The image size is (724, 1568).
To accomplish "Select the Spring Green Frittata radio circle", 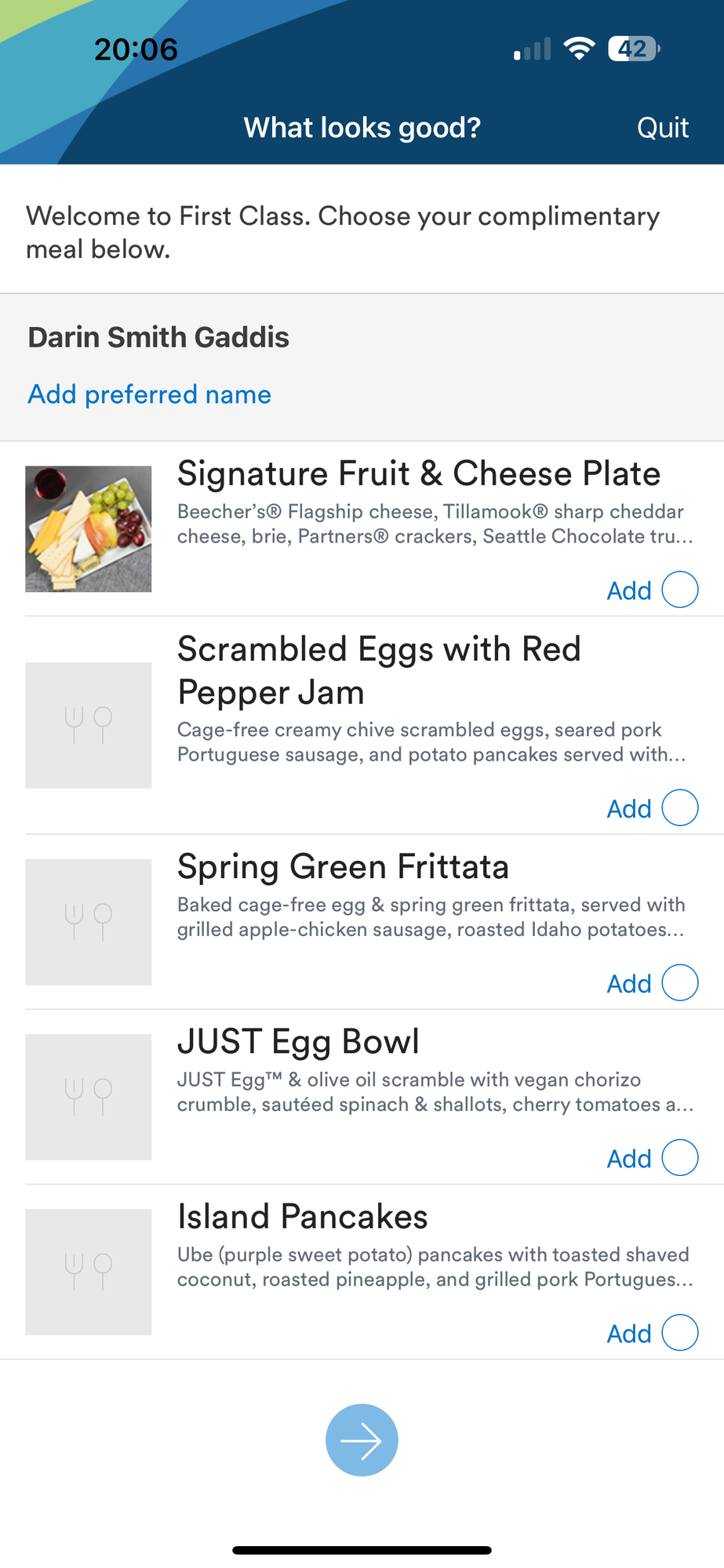I will coord(680,982).
